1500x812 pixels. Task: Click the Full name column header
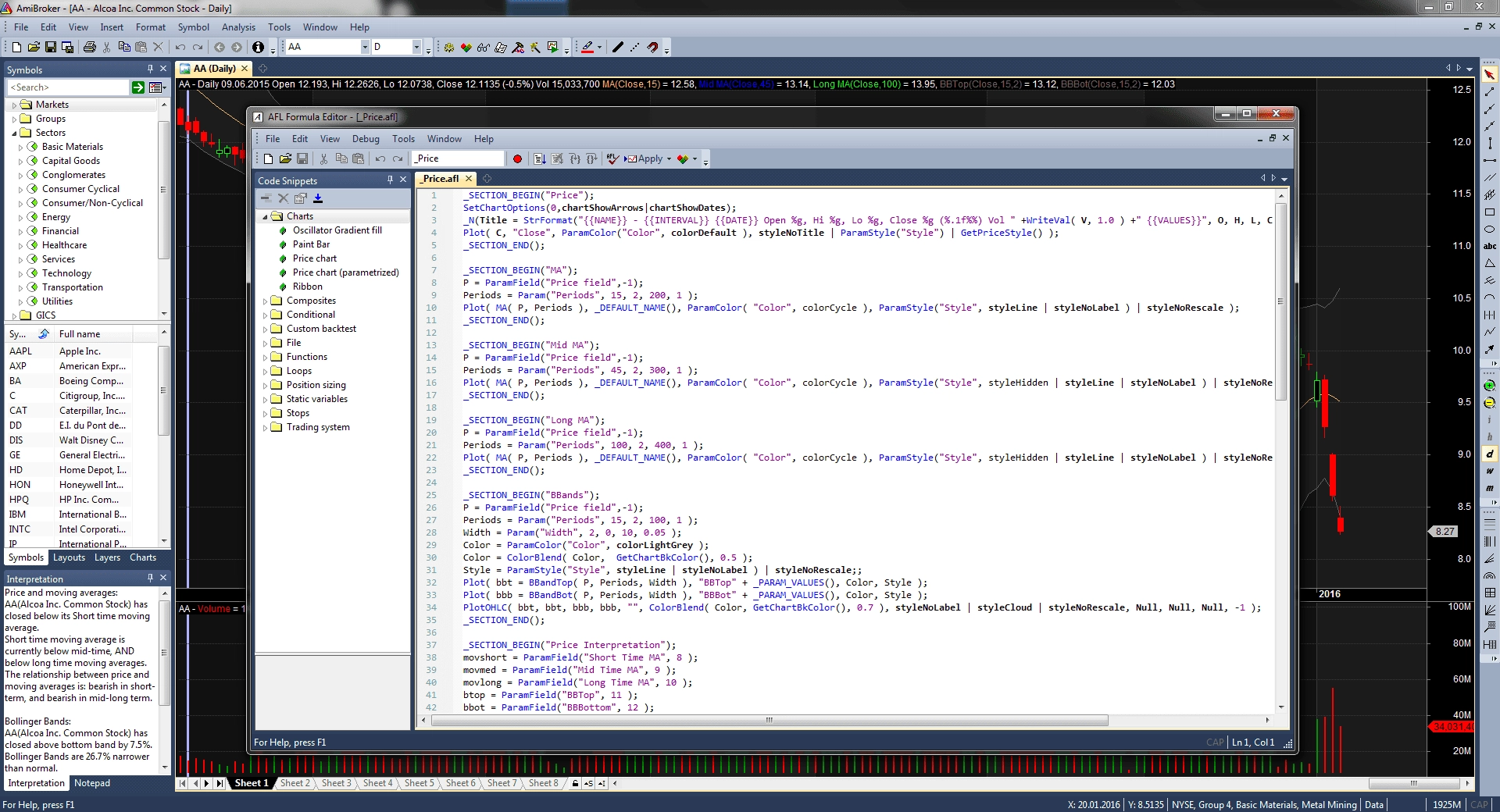pyautogui.click(x=94, y=334)
